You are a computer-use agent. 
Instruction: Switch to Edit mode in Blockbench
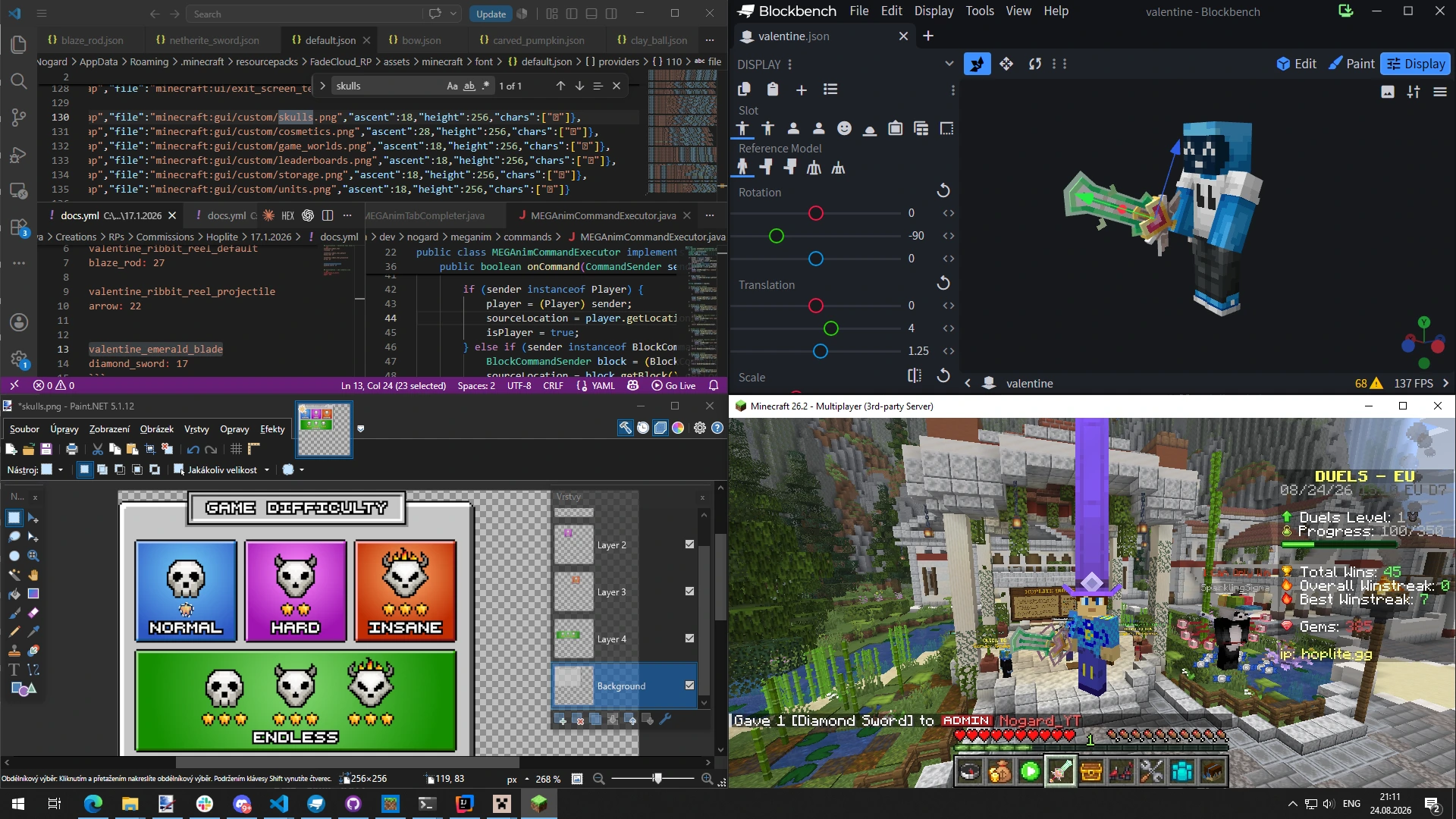pos(1297,64)
